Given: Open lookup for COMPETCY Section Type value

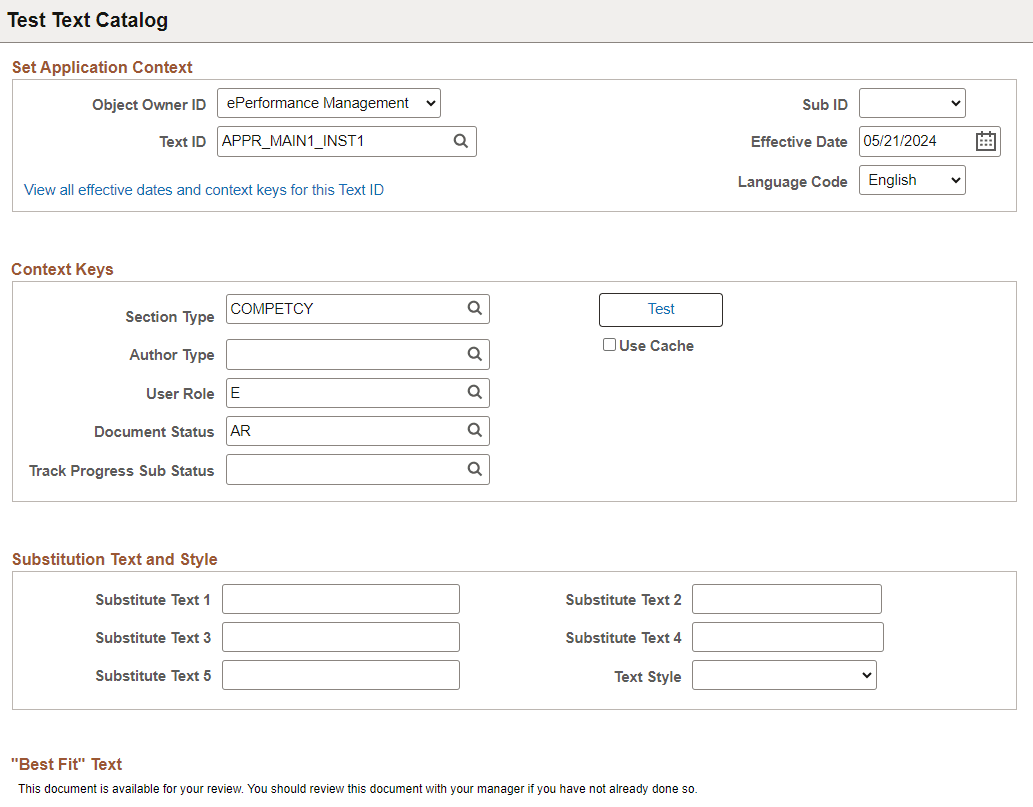Looking at the screenshot, I should click(x=474, y=308).
